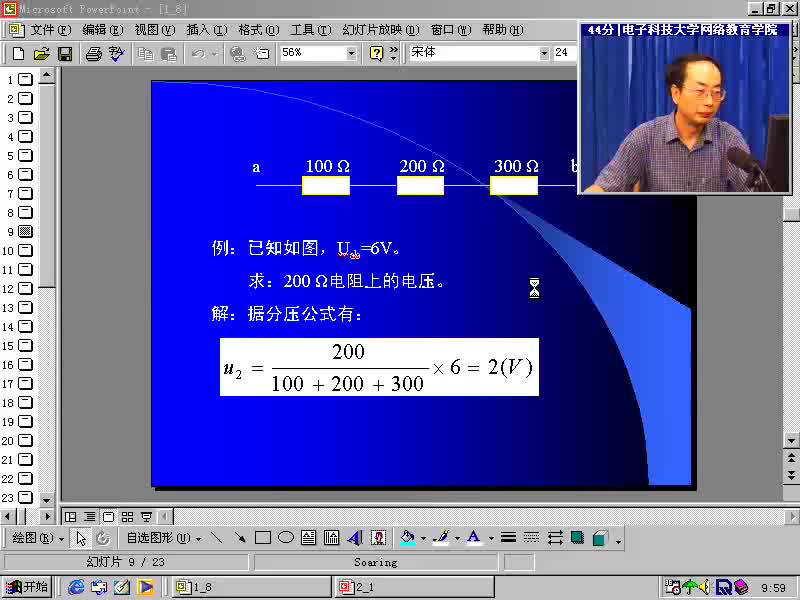Click the Print icon
The image size is (800, 600).
pyautogui.click(x=93, y=54)
